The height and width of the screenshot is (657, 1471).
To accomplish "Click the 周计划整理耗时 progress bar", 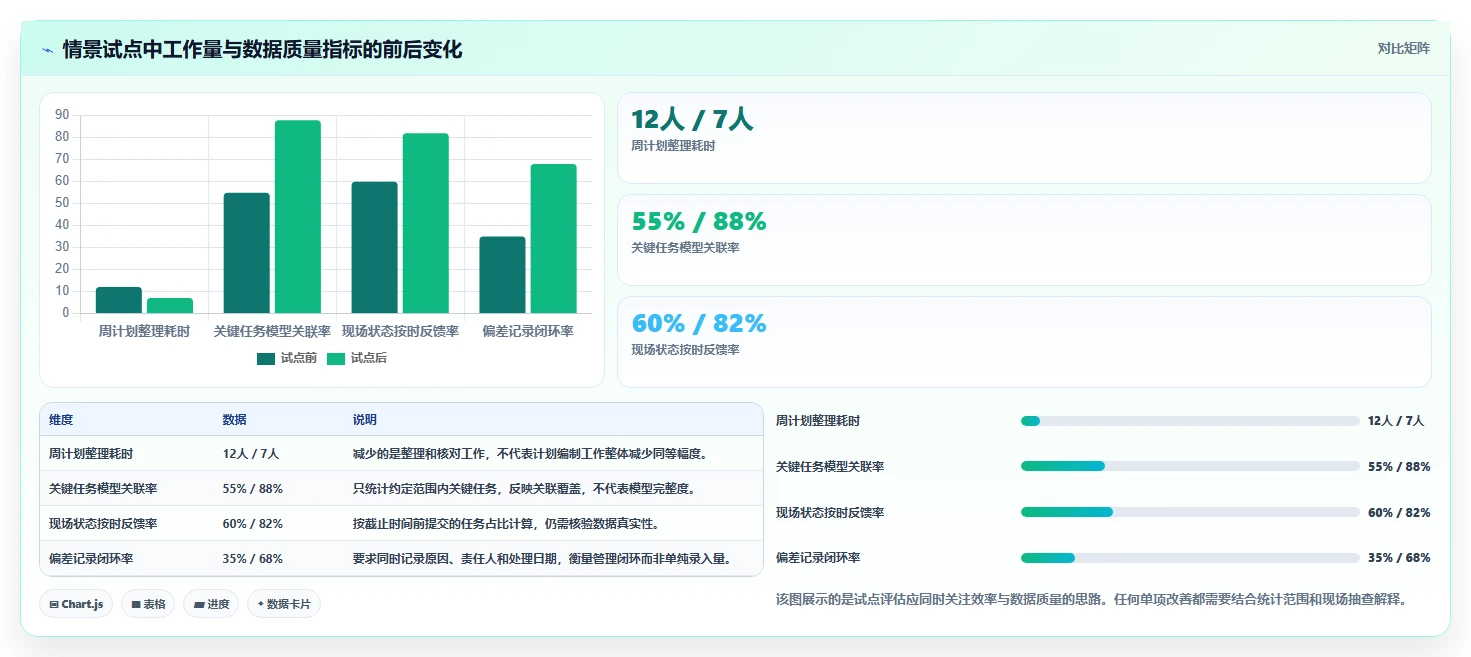I will [x=1190, y=421].
